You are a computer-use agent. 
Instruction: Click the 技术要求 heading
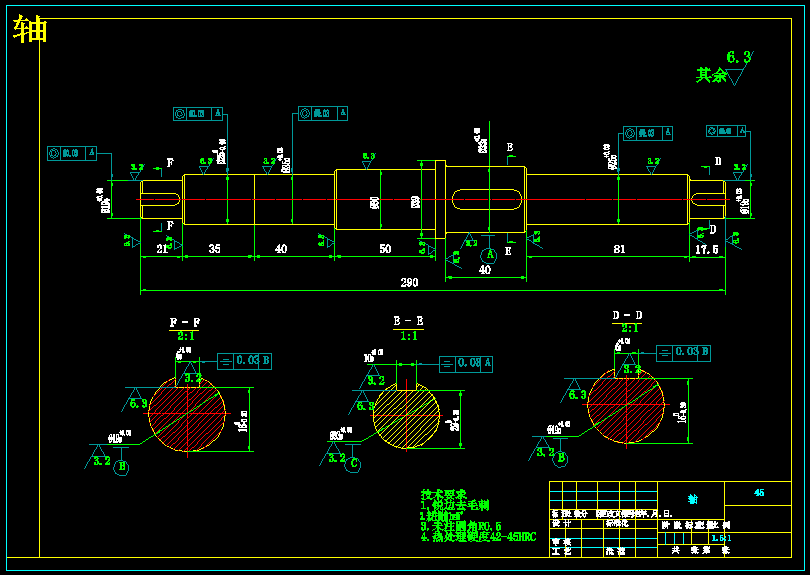click(x=443, y=495)
